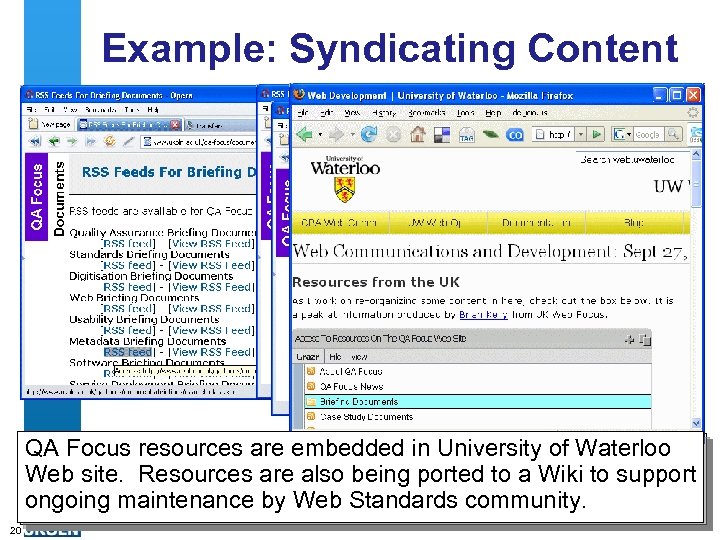Click the Opera Fast Forward icon
Image resolution: width=720 pixels, height=540 pixels.
coord(90,141)
